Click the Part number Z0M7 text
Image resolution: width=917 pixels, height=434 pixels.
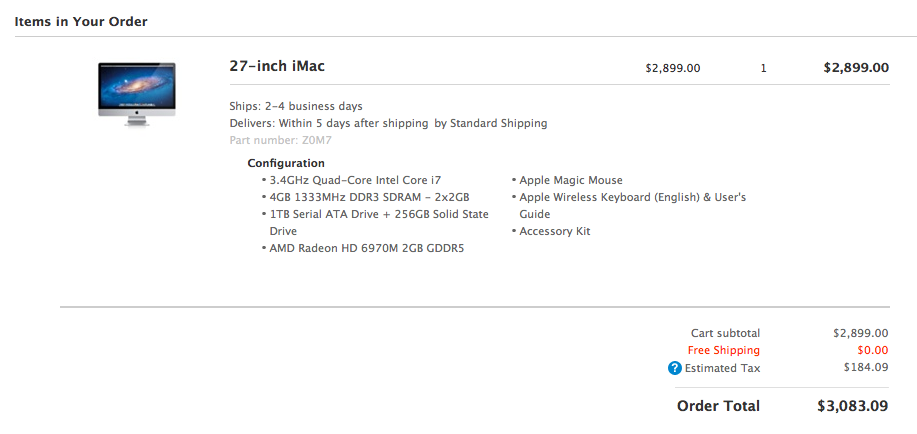pos(281,140)
